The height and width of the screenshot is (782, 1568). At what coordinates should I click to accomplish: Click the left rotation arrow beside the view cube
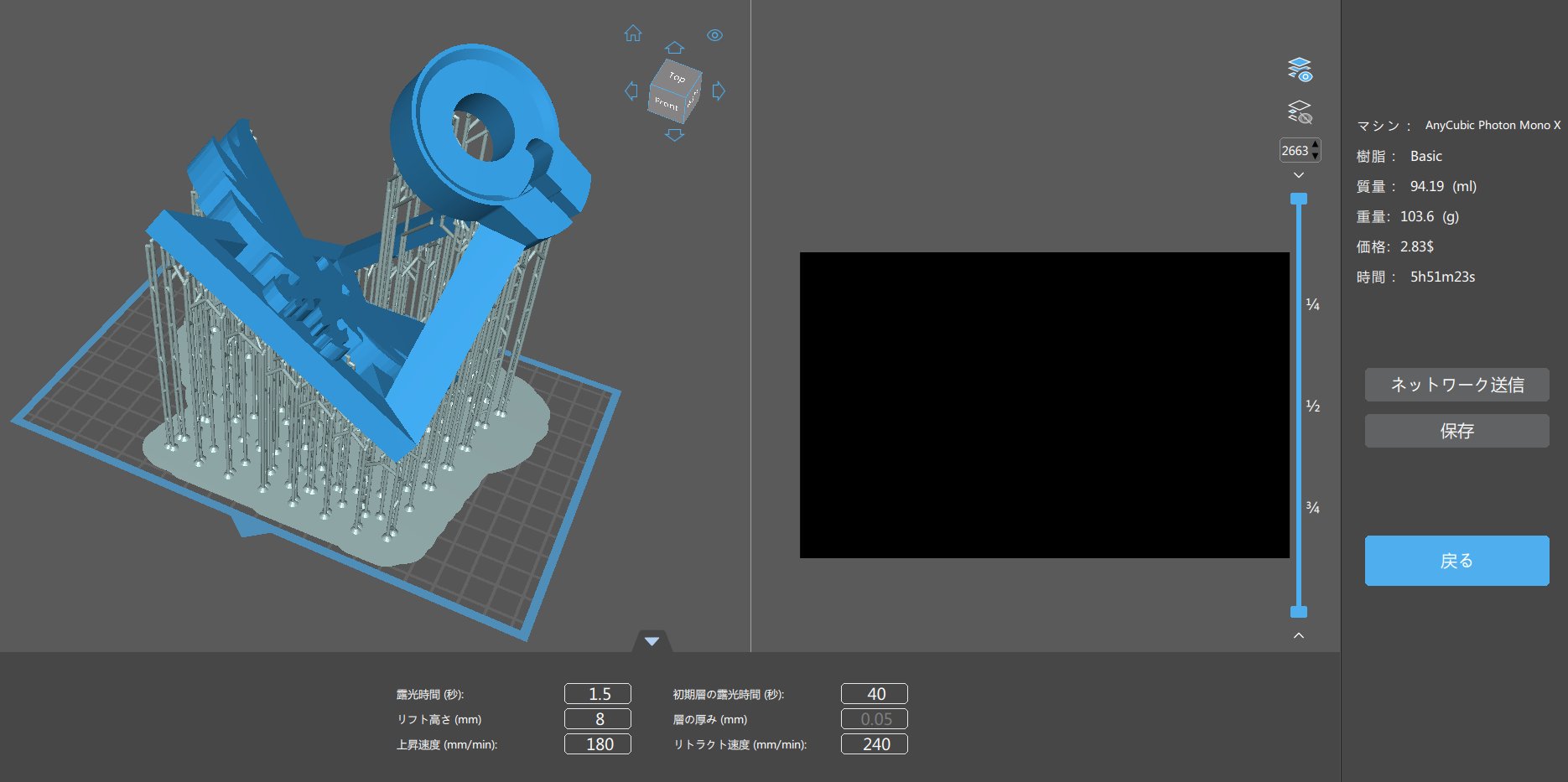click(x=631, y=90)
